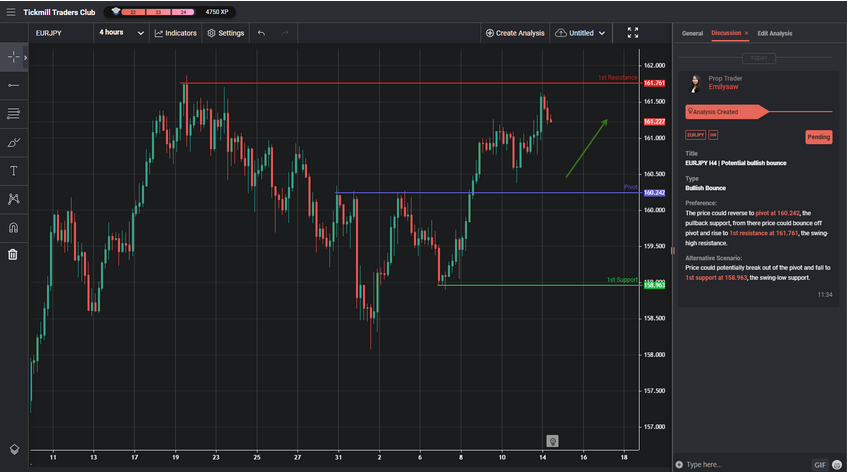Open the Prop Trader avatar

tap(695, 83)
